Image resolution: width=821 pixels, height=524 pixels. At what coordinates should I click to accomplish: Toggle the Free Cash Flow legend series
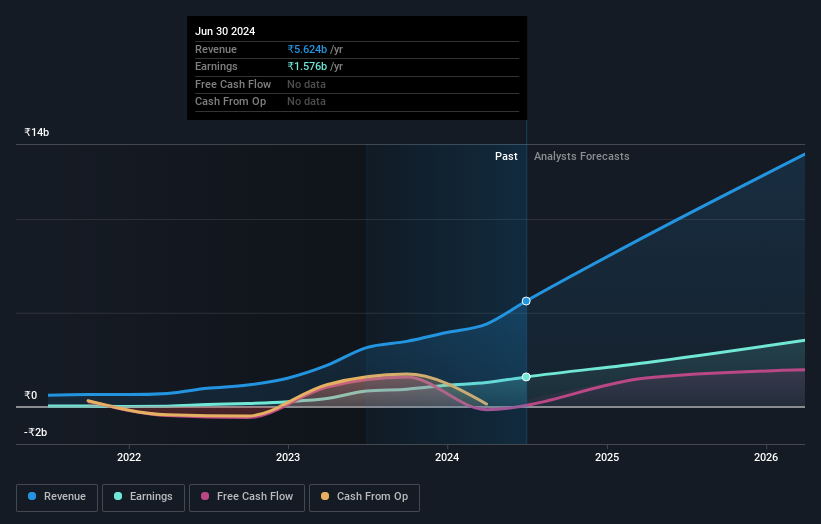tap(247, 497)
